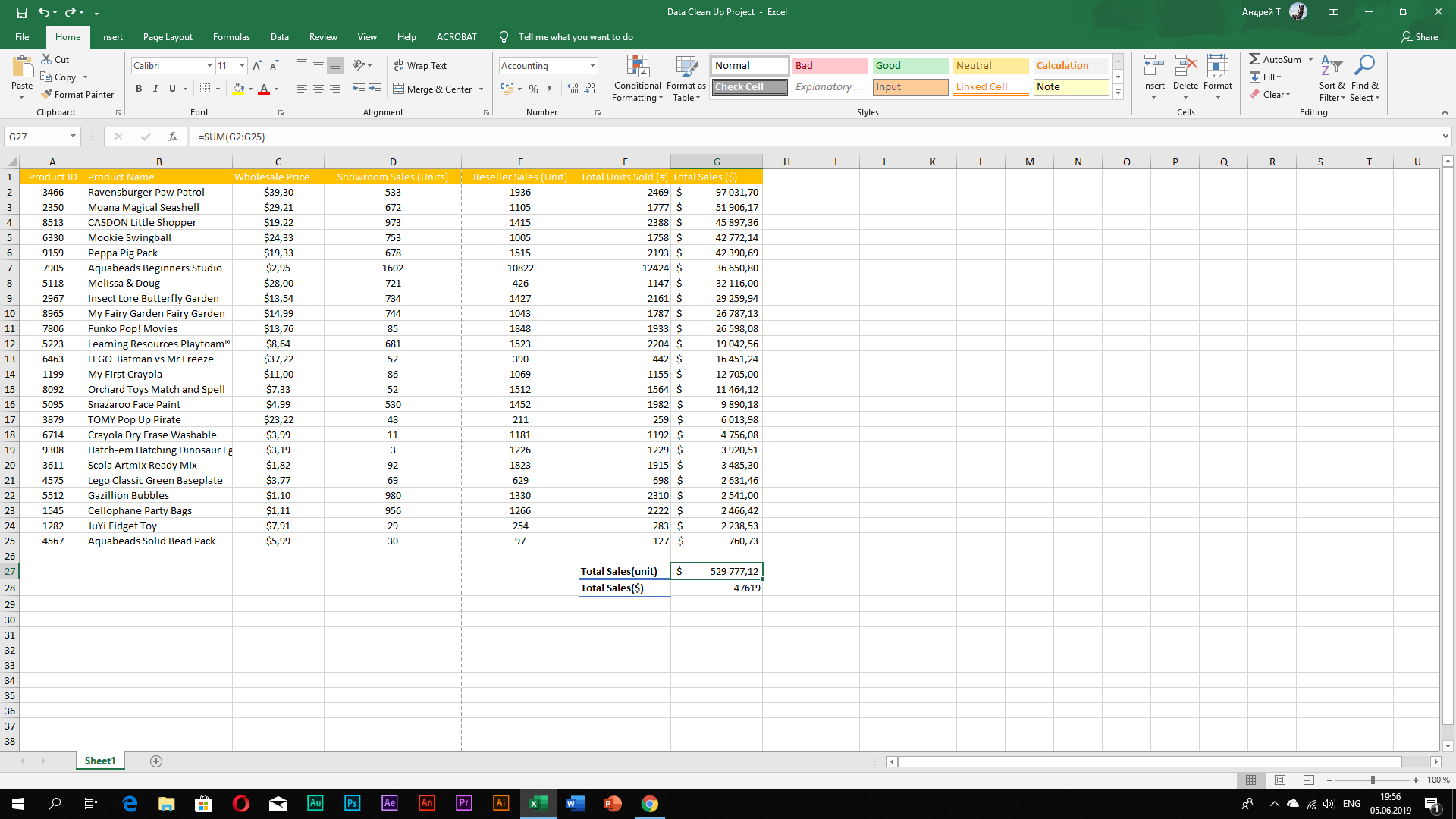Switch to Page Layout view
This screenshot has height=819, width=1456.
pyautogui.click(x=1280, y=780)
